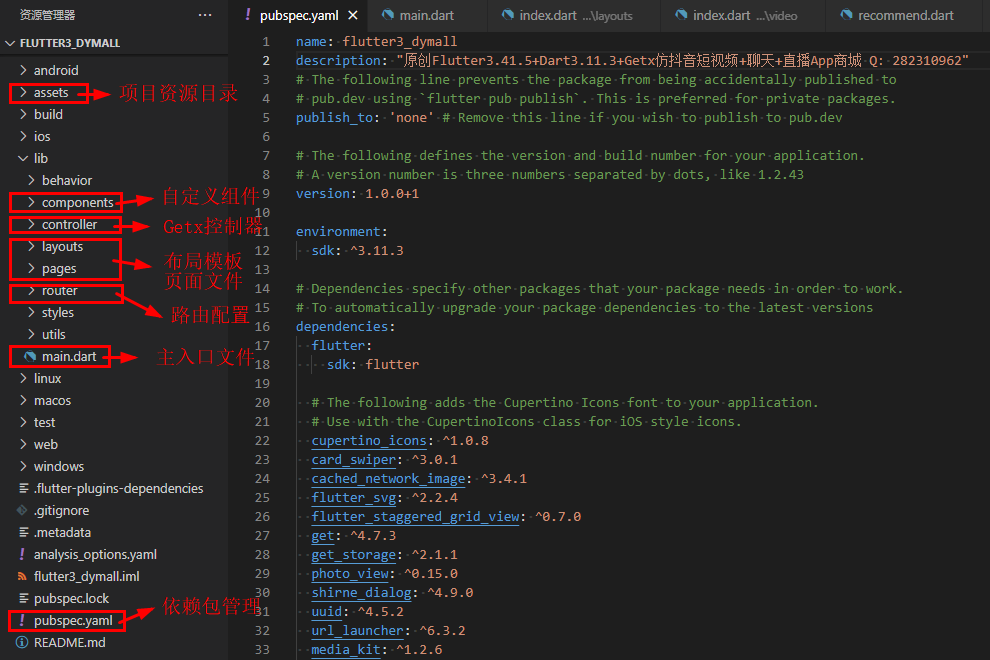Expand the web folder

point(23,444)
